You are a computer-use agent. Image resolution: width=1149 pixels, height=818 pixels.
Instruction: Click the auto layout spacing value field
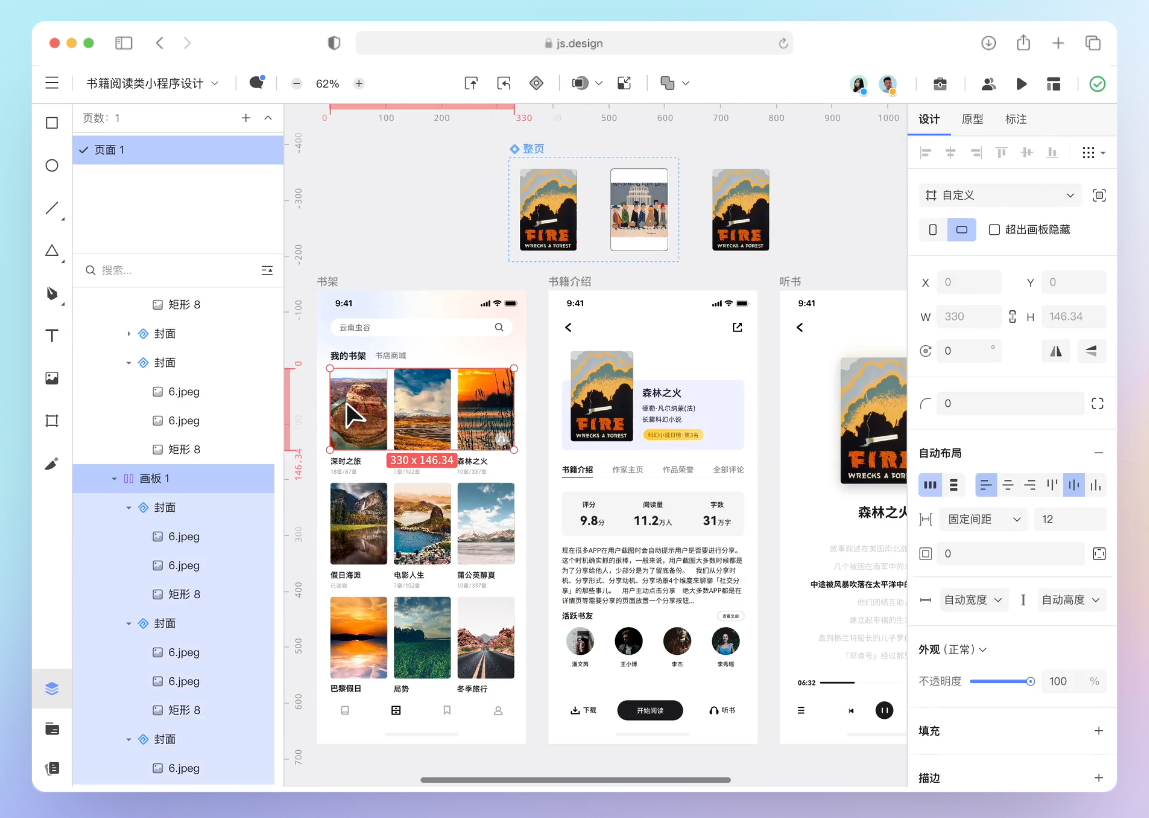pos(1069,519)
